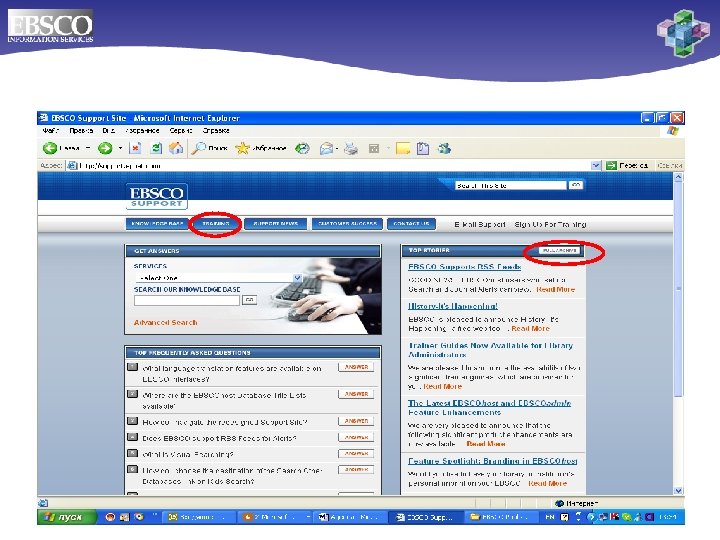
Task: Open the Services 'Select One' dropdown
Action: tap(297, 278)
